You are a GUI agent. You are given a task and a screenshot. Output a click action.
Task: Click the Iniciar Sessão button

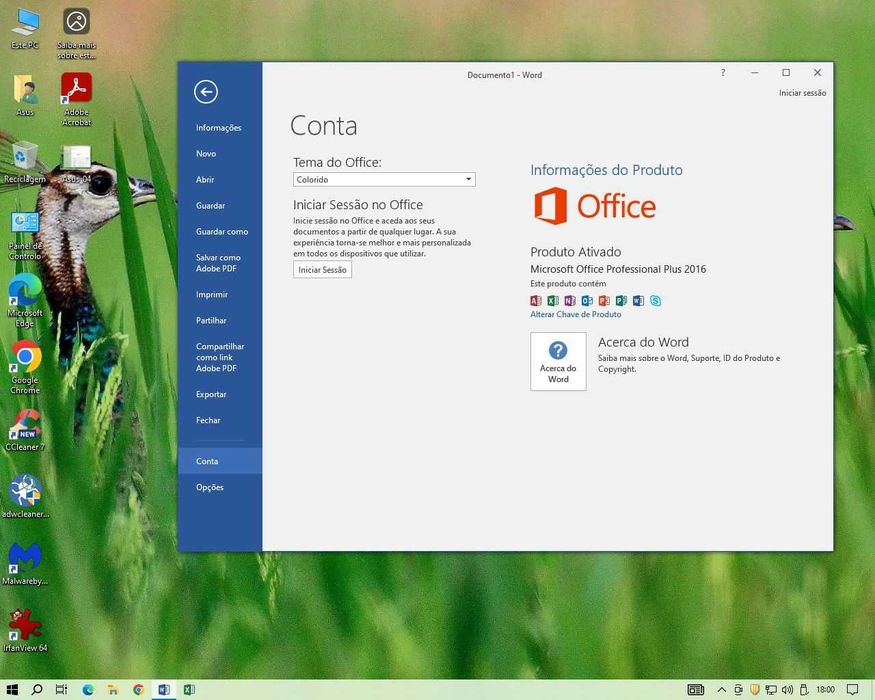pos(322,270)
